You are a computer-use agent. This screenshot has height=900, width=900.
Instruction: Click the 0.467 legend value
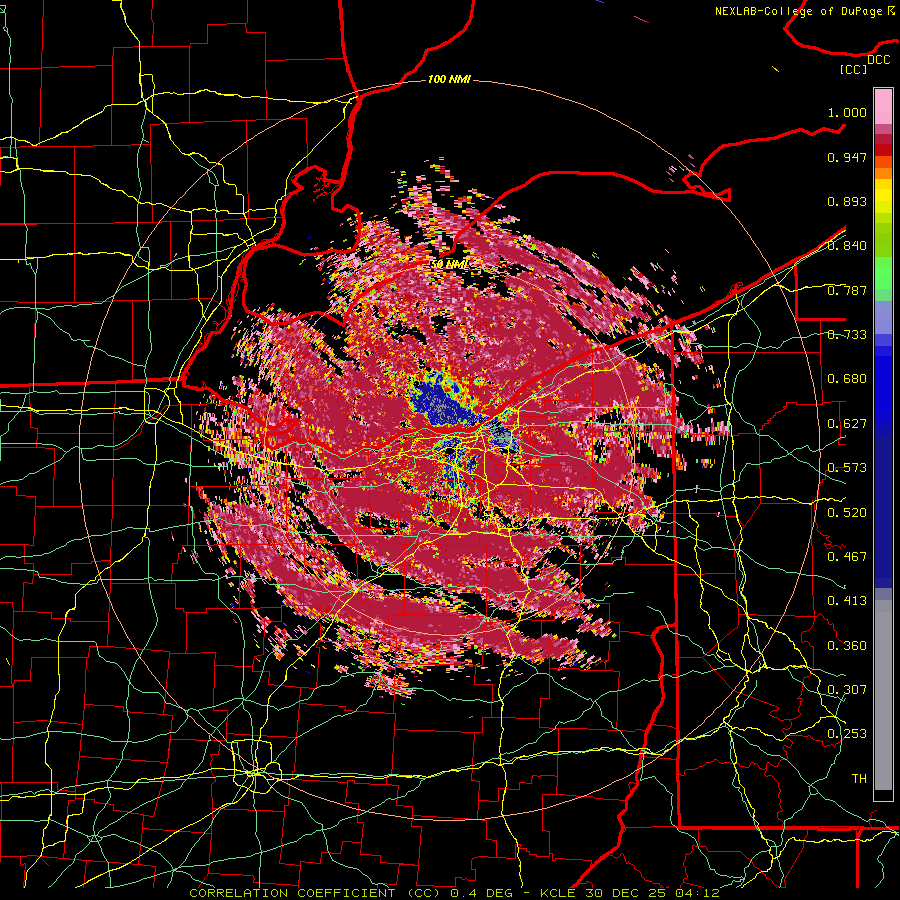[x=847, y=557]
